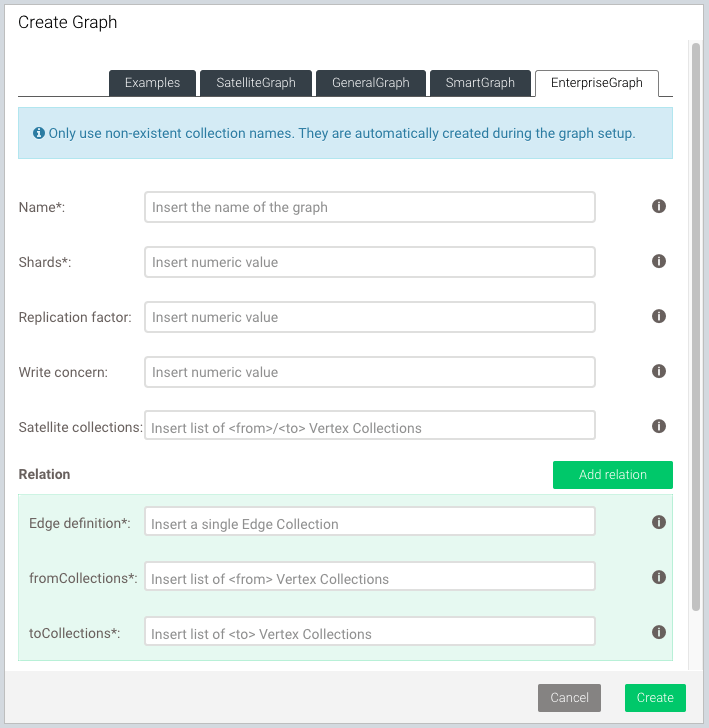Cancel the graph creation dialog
This screenshot has width=709, height=728.
pyautogui.click(x=569, y=698)
